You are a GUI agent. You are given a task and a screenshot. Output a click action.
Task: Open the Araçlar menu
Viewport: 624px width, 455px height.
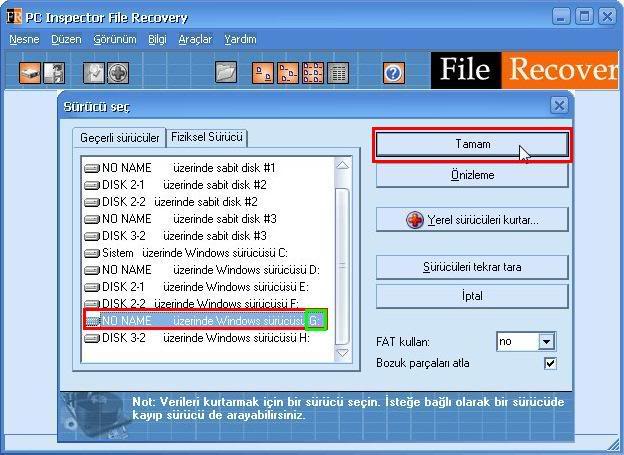click(x=195, y=39)
